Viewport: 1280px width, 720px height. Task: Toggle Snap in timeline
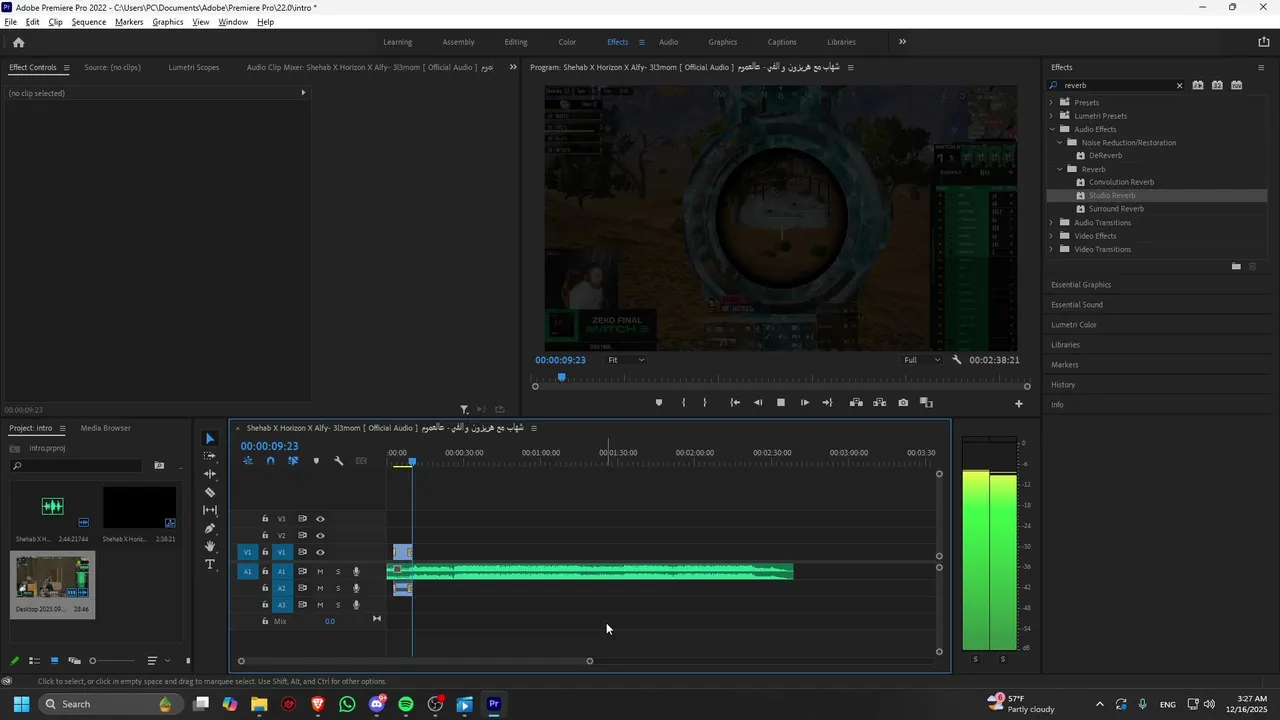click(270, 461)
